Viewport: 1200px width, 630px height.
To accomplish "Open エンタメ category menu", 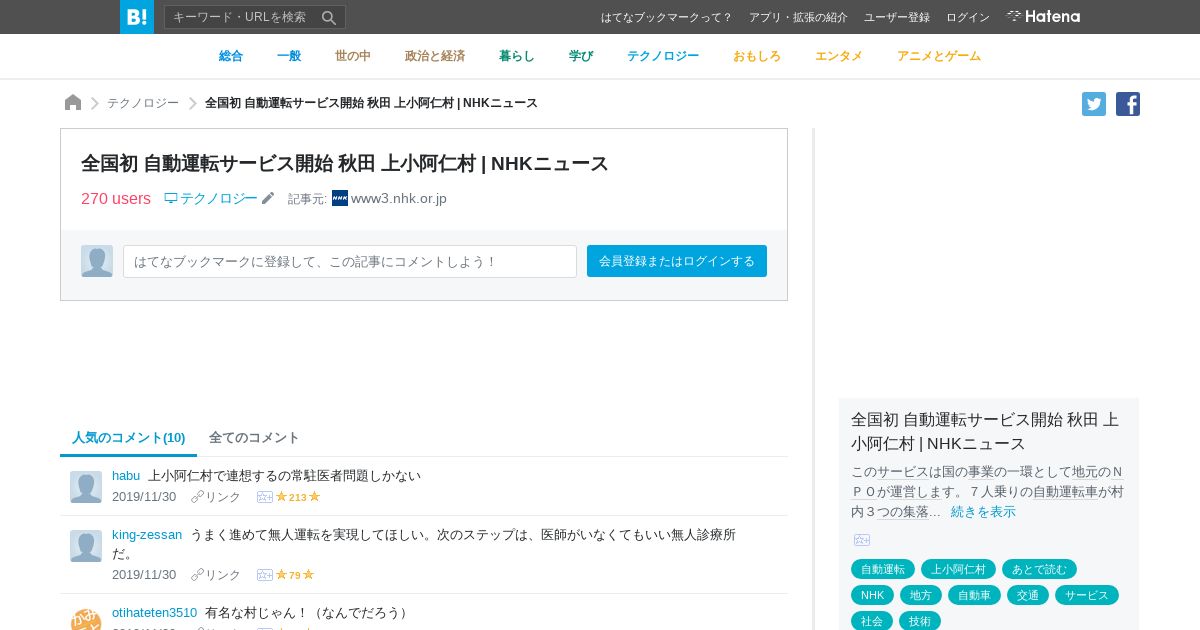I will (x=839, y=56).
